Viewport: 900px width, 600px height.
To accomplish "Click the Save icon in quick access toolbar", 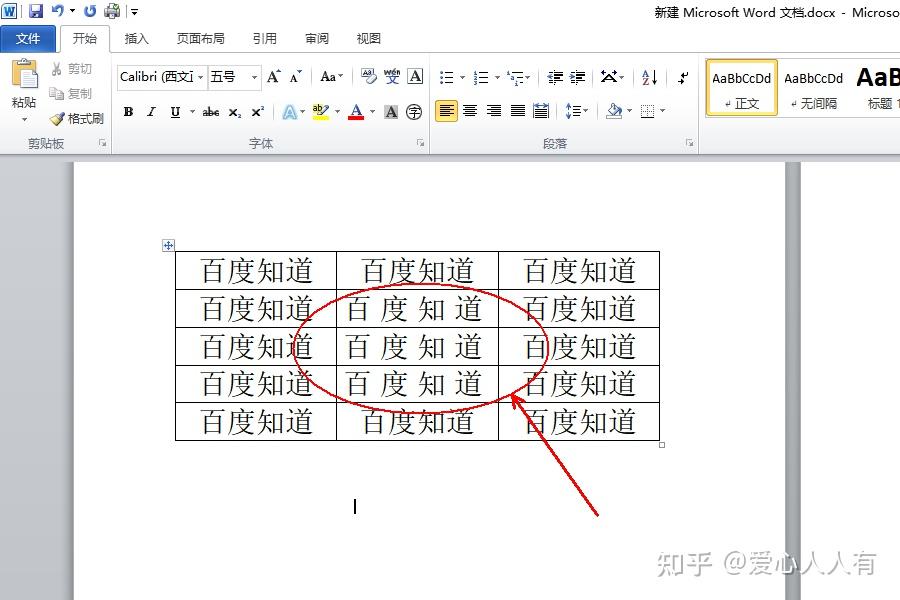I will (36, 10).
